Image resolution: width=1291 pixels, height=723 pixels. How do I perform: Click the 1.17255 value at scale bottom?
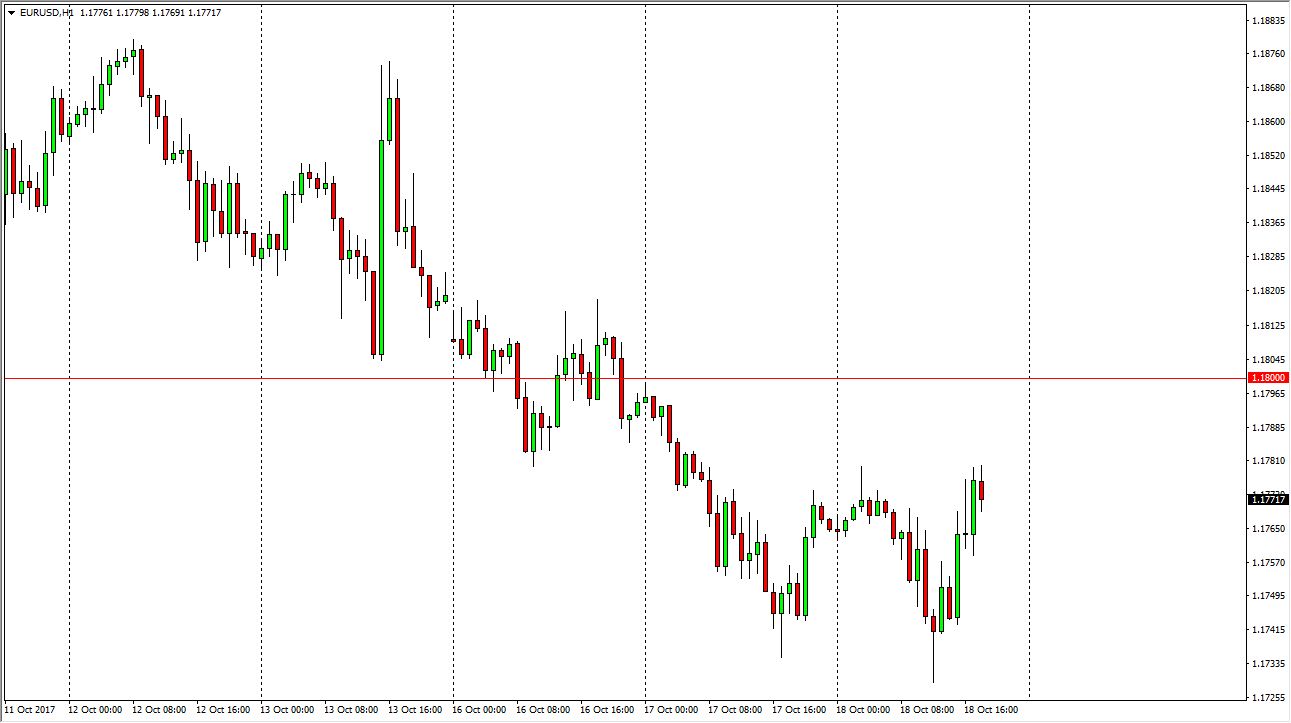pos(1268,697)
